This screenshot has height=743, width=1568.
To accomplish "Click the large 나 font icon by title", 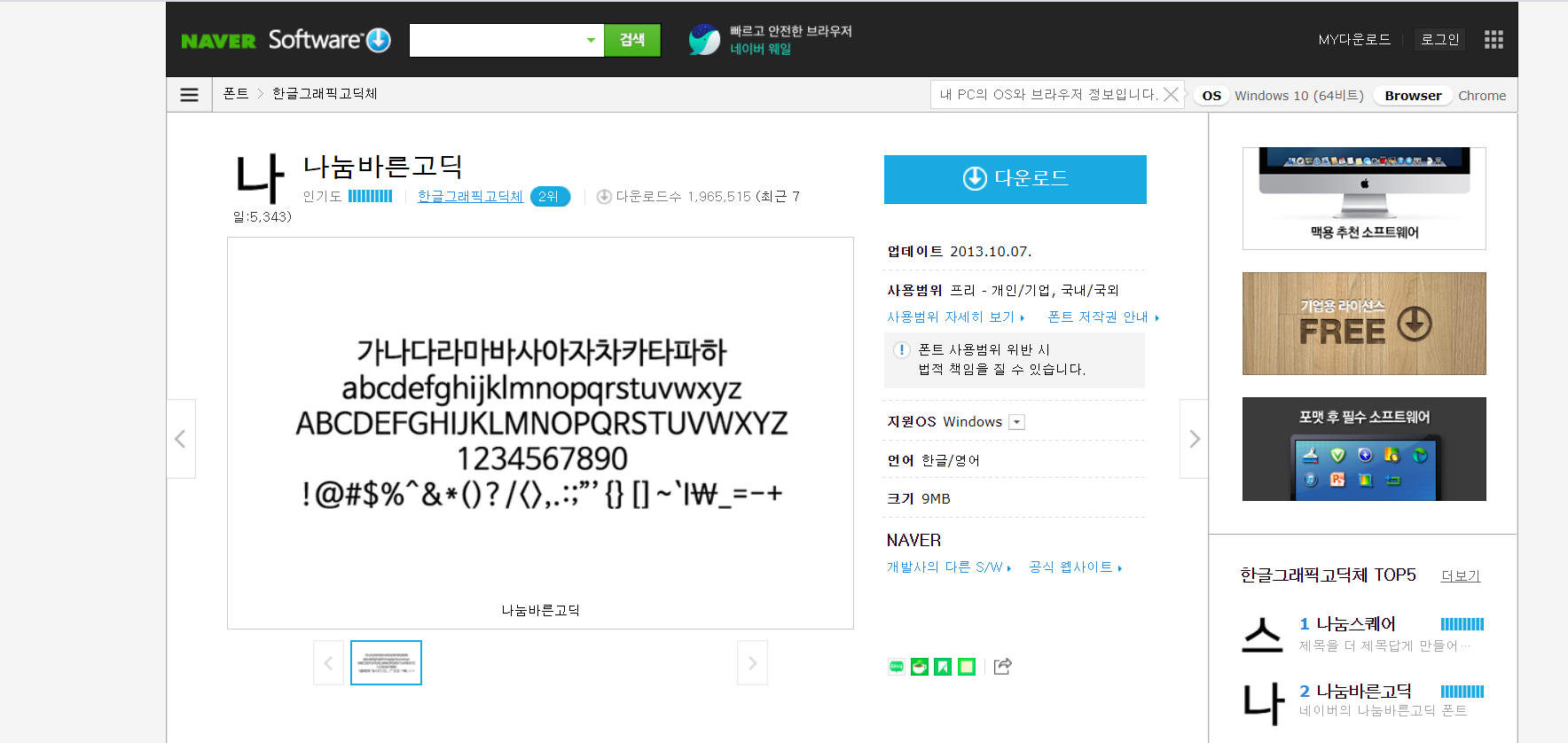I will 260,178.
